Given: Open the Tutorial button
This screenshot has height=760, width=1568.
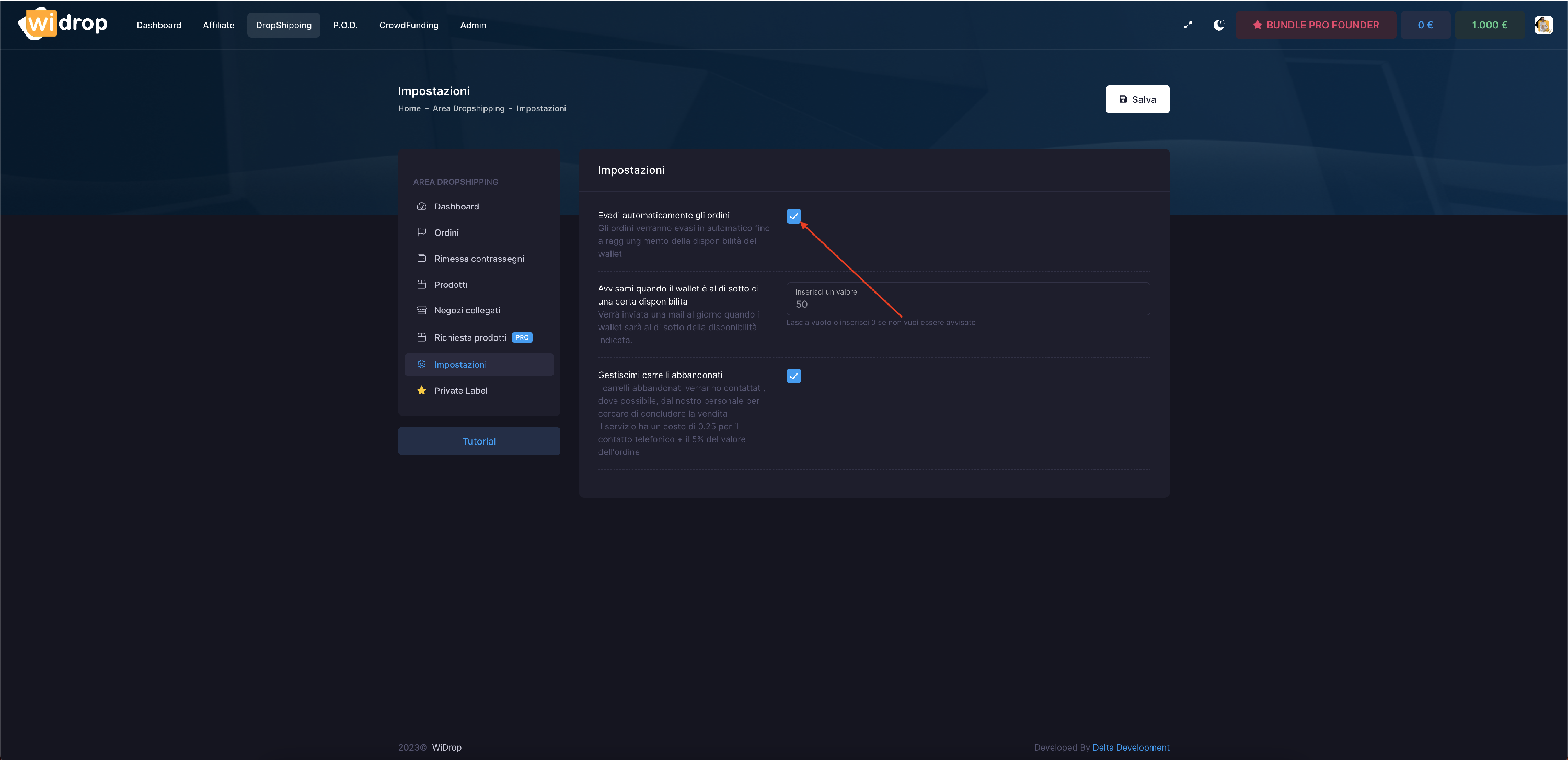Looking at the screenshot, I should coord(478,441).
